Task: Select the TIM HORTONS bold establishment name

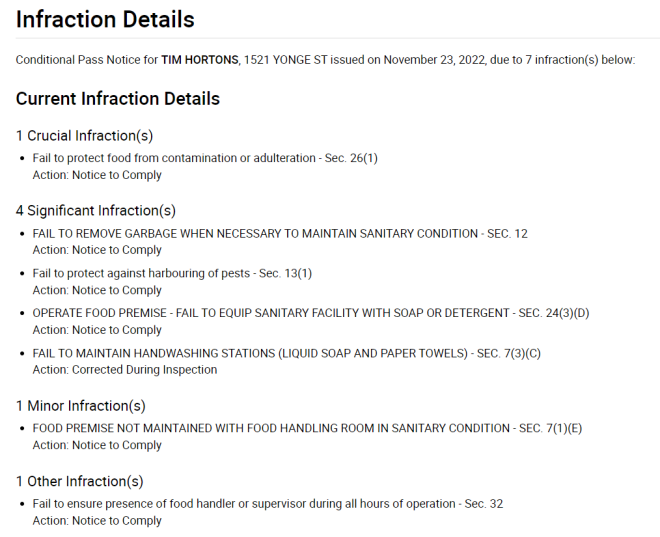Action: [200, 60]
